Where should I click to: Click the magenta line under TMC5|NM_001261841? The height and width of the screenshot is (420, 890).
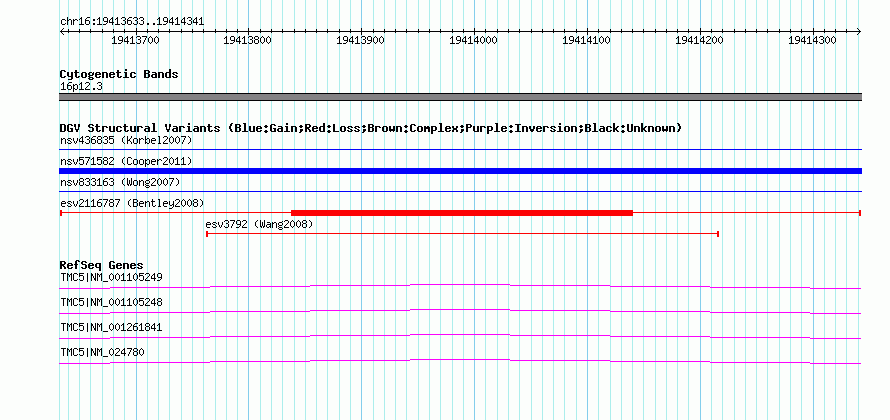pos(460,336)
